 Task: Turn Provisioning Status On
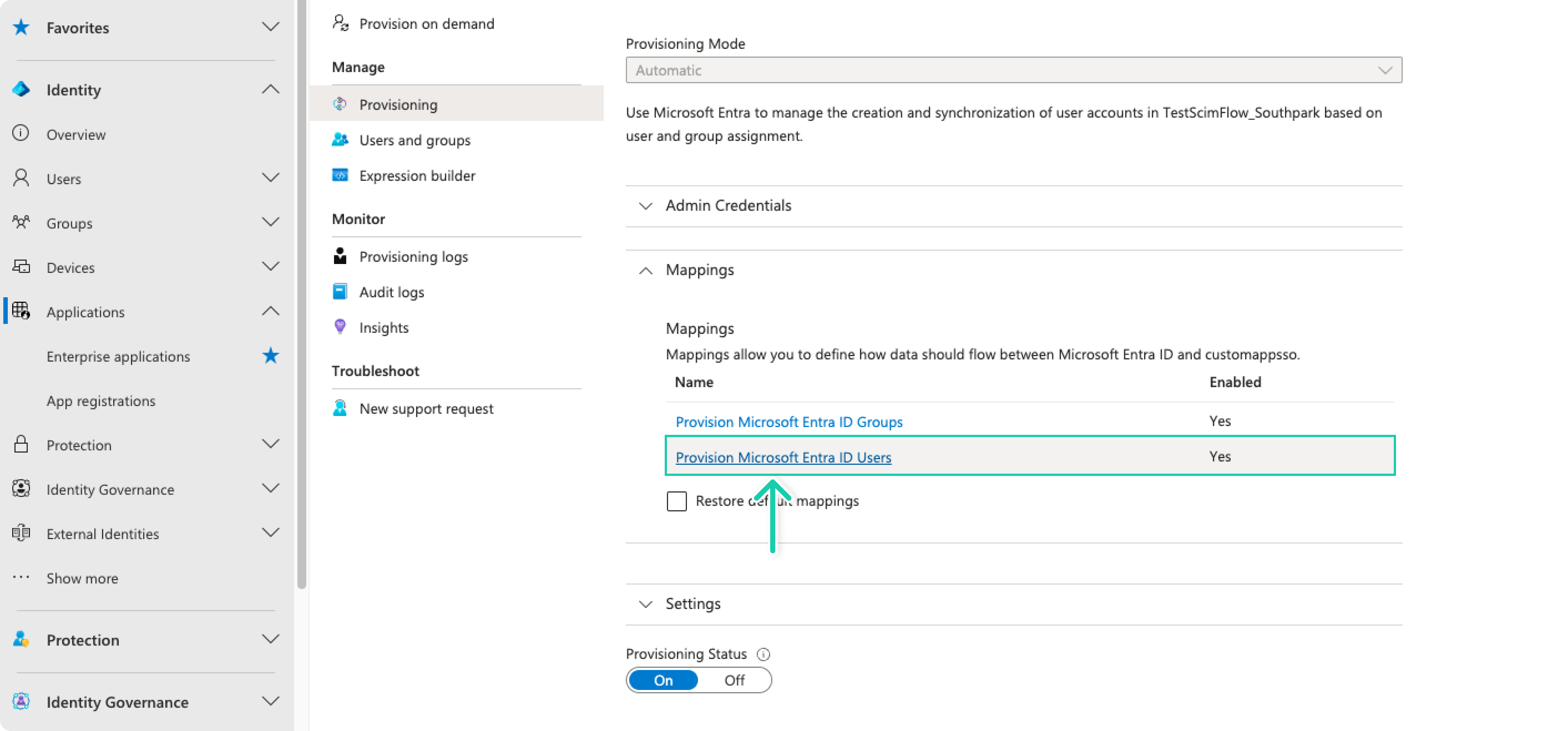[664, 680]
